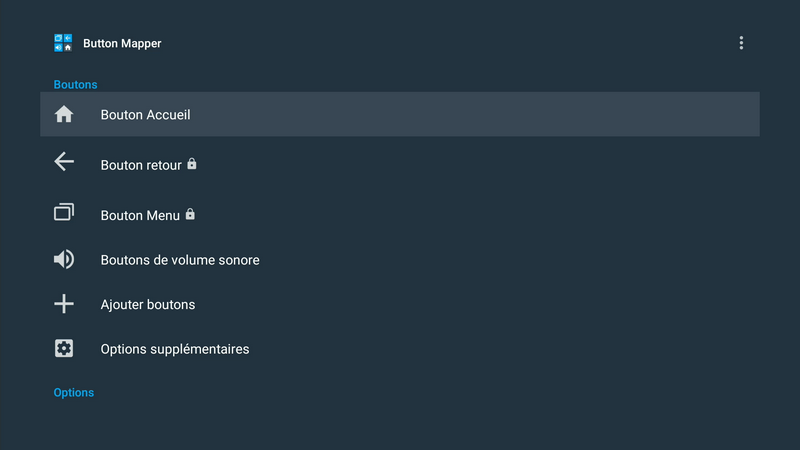800x450 pixels.
Task: Click the speaker volume icon
Action: tap(64, 260)
